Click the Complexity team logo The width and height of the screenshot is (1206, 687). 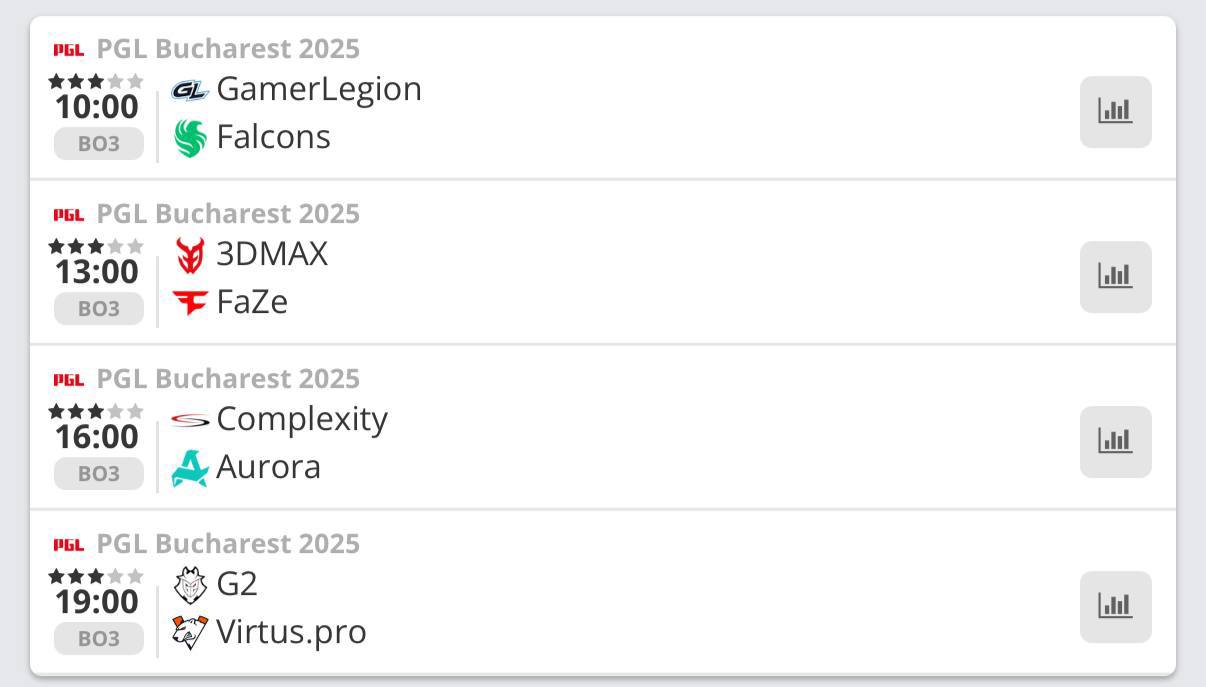point(190,420)
